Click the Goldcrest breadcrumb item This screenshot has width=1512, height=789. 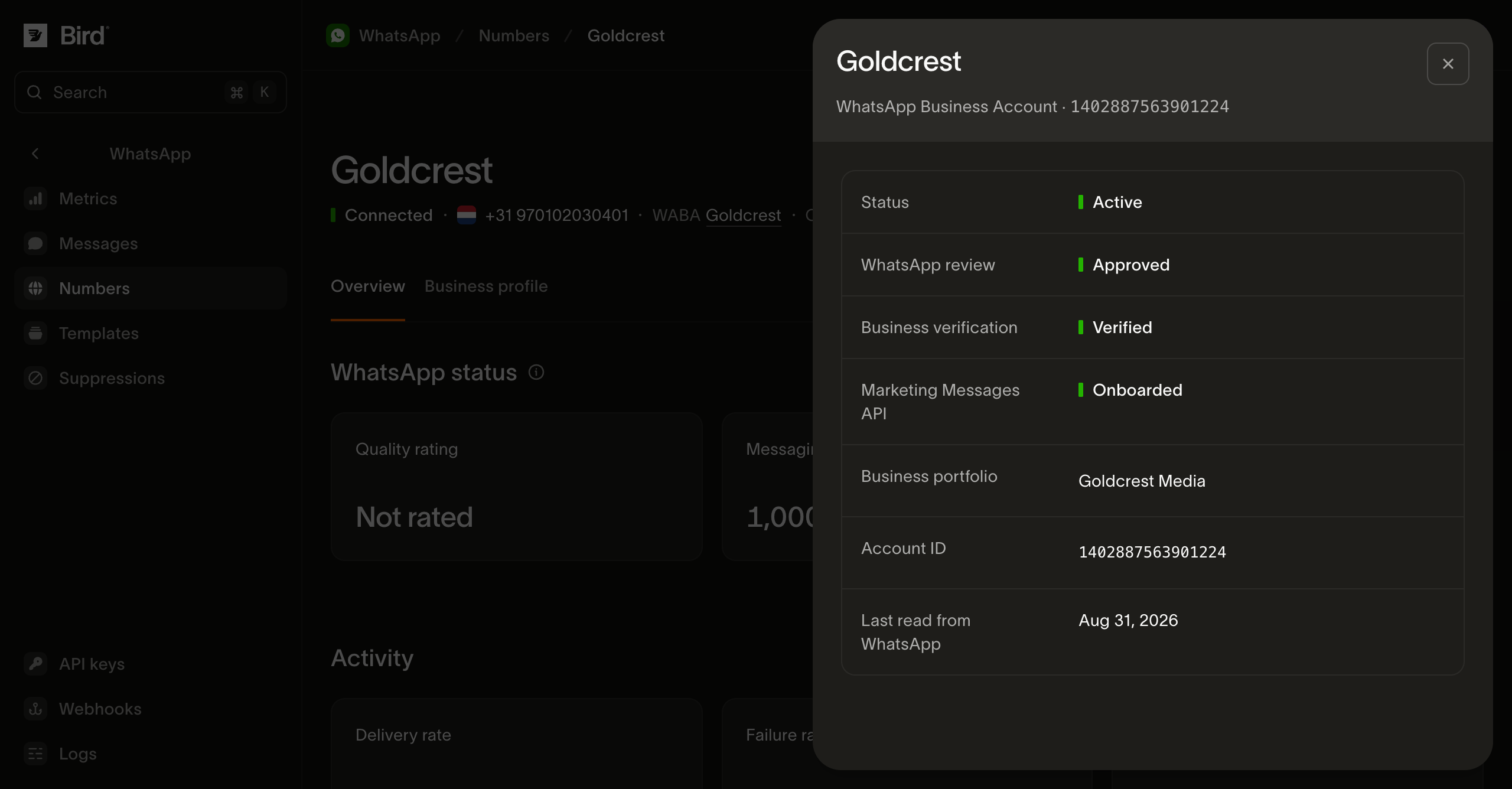coord(626,35)
